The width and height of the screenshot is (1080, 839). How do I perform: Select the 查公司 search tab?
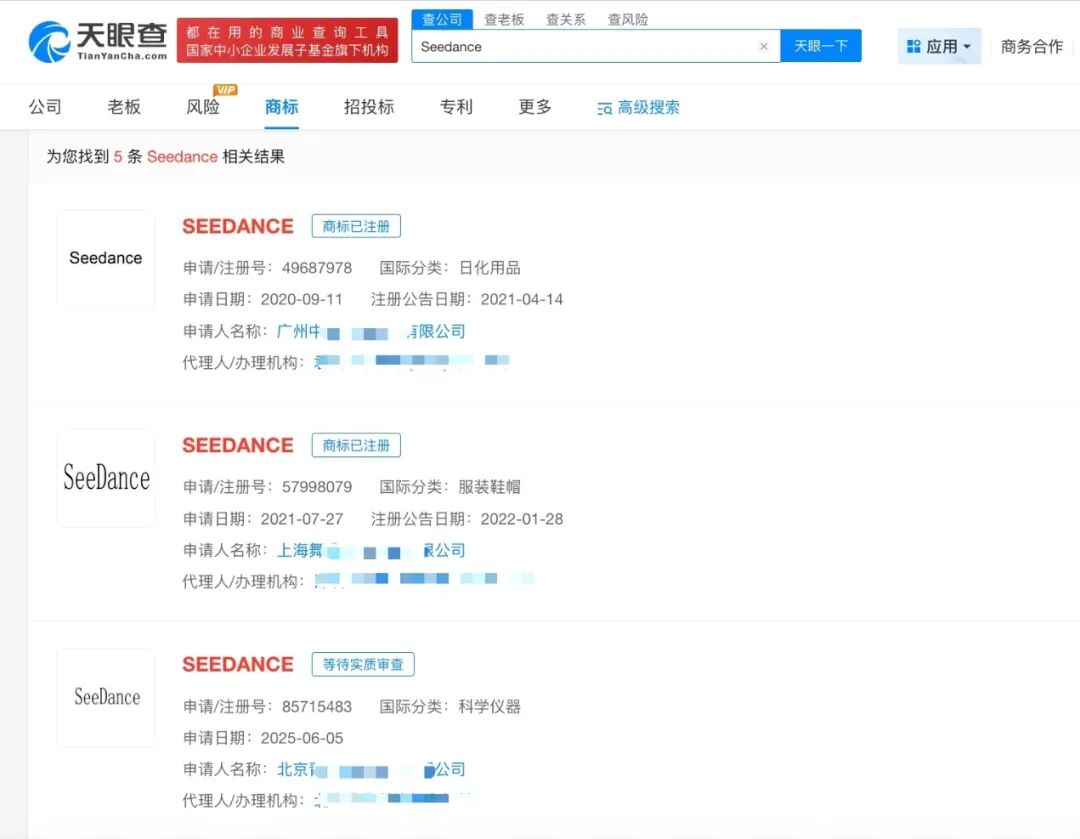442,19
